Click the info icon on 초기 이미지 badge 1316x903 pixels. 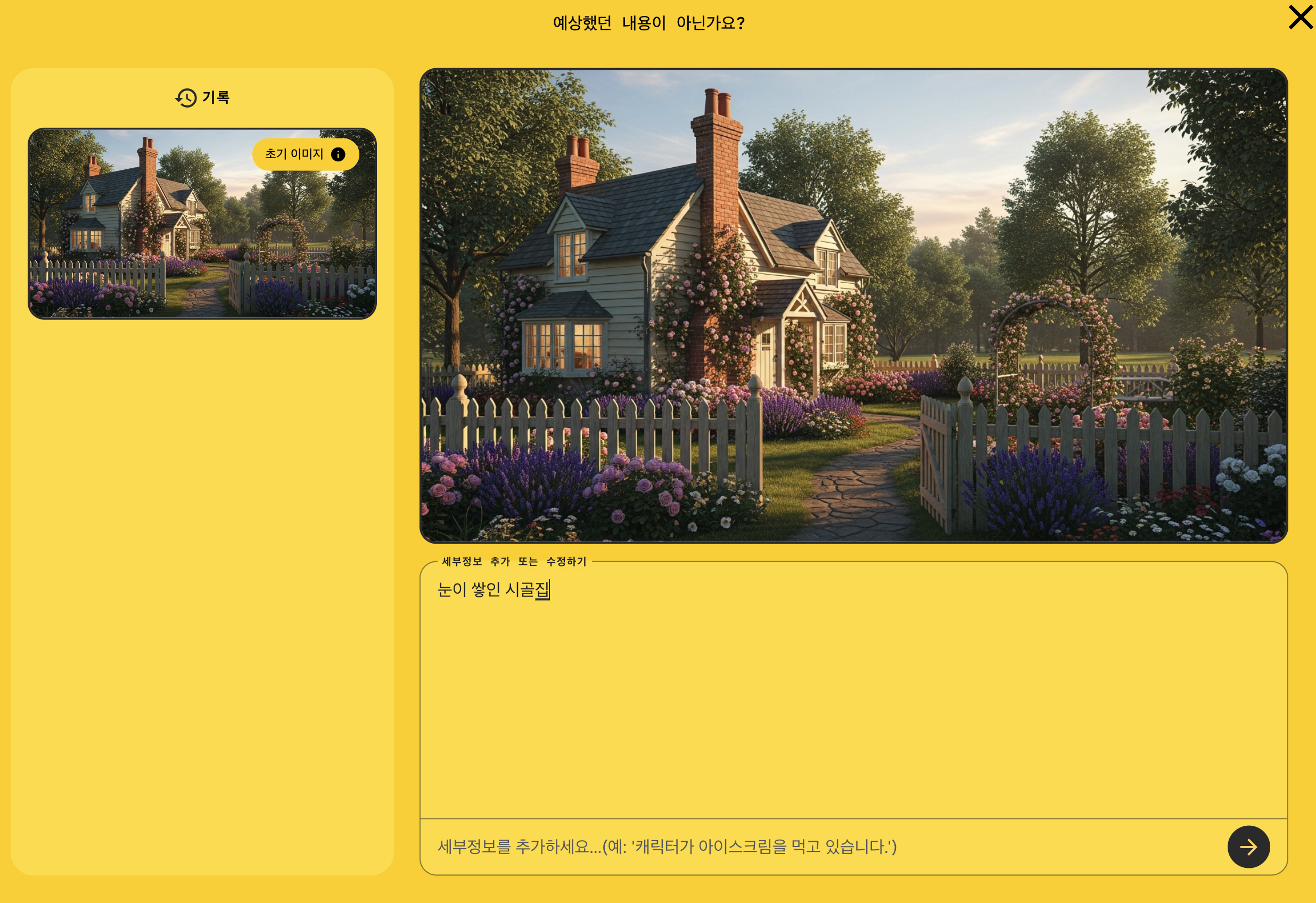338,154
